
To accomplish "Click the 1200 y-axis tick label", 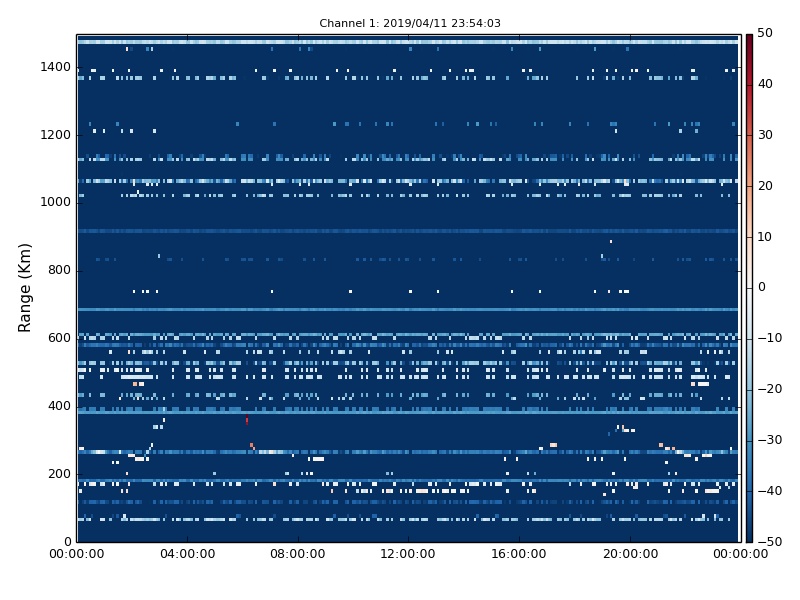I will pyautogui.click(x=56, y=135).
